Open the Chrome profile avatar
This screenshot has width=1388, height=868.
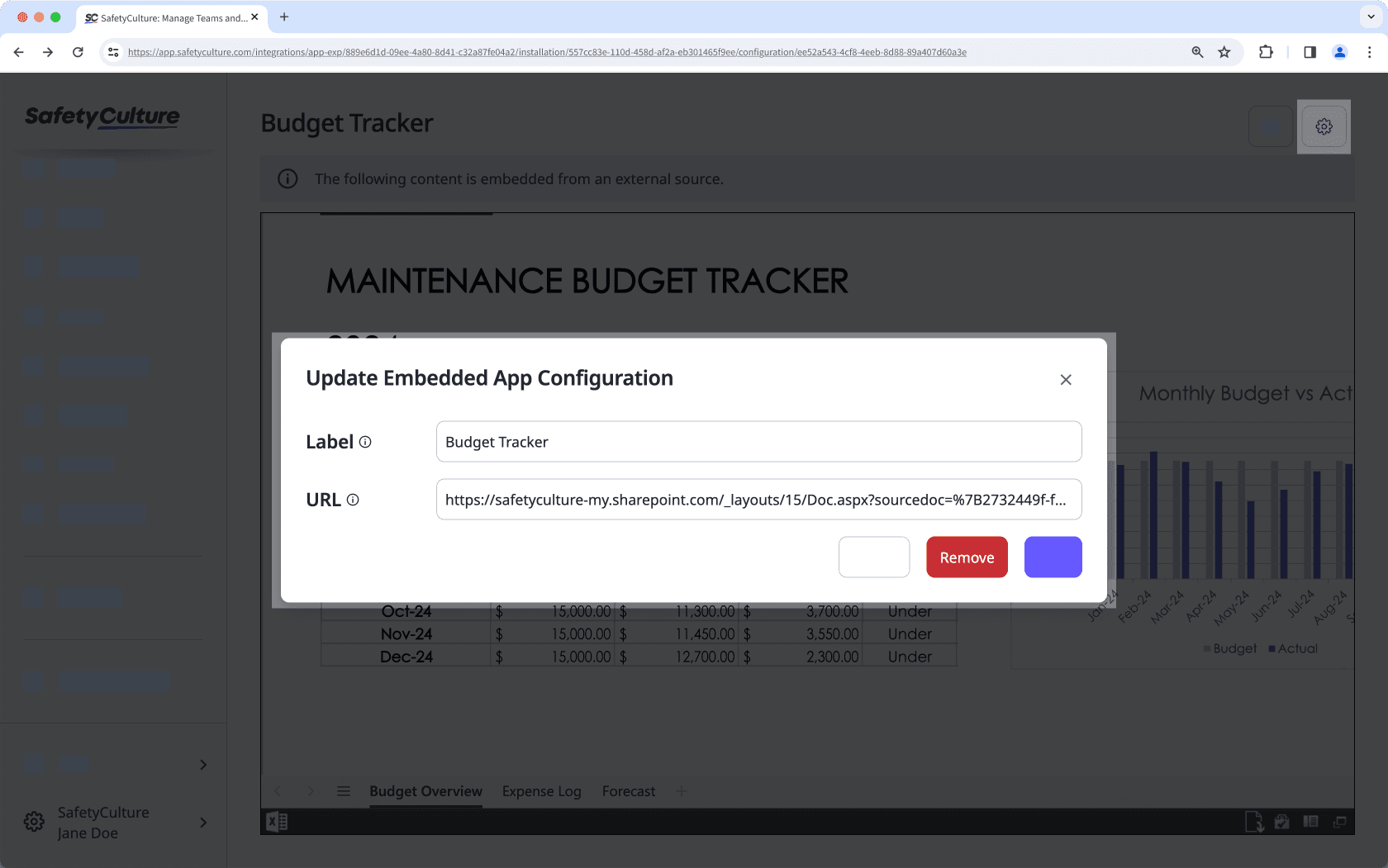click(x=1339, y=52)
